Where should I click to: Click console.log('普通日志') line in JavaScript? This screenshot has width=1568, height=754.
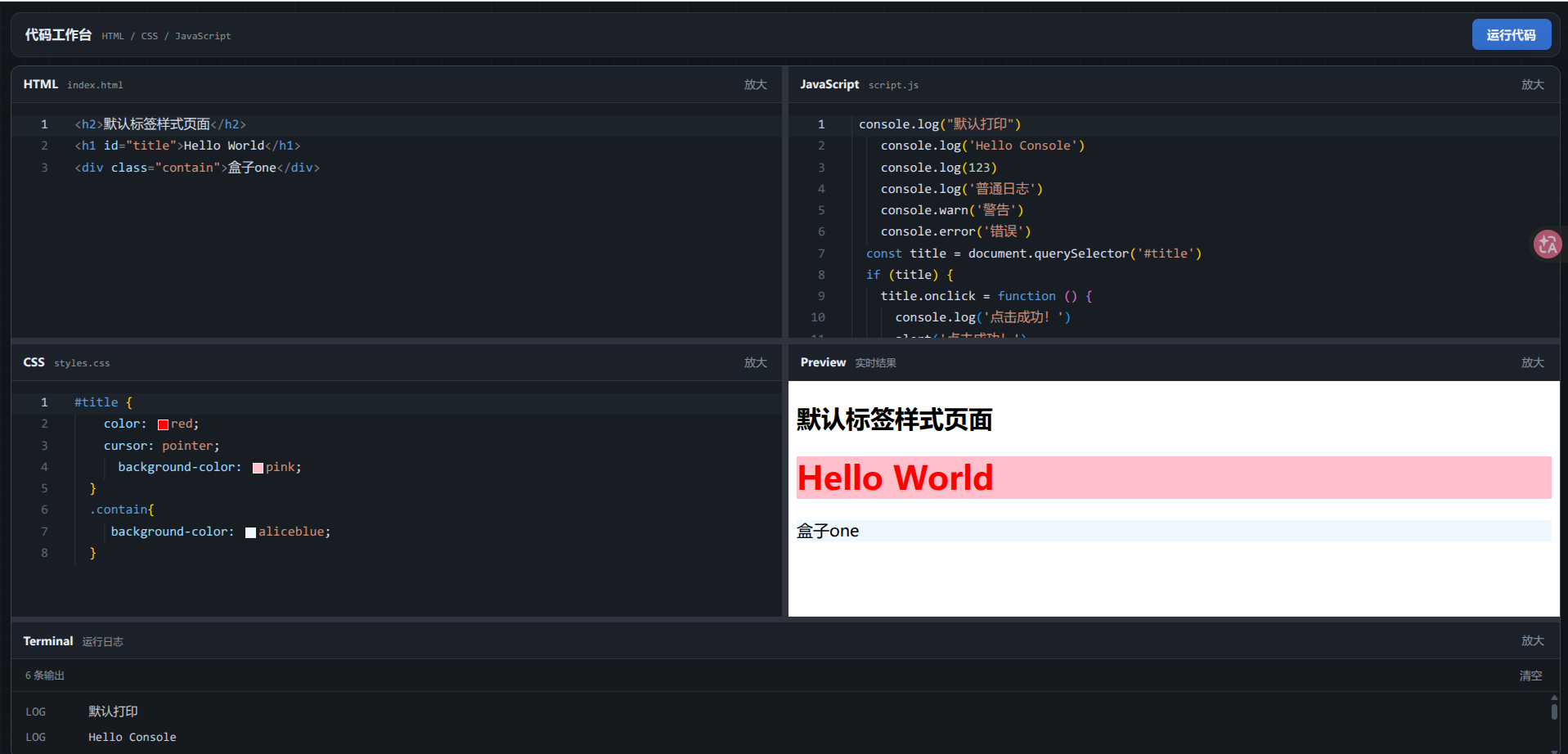(962, 189)
